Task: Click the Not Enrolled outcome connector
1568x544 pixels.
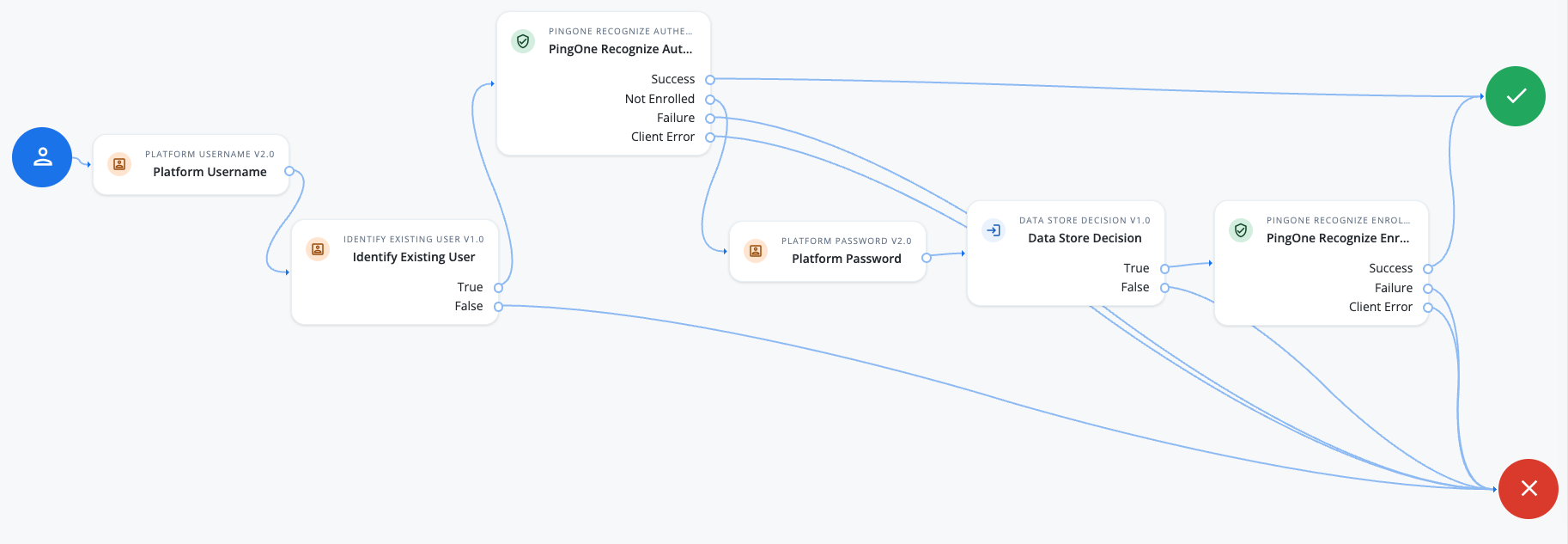Action: pyautogui.click(x=710, y=100)
